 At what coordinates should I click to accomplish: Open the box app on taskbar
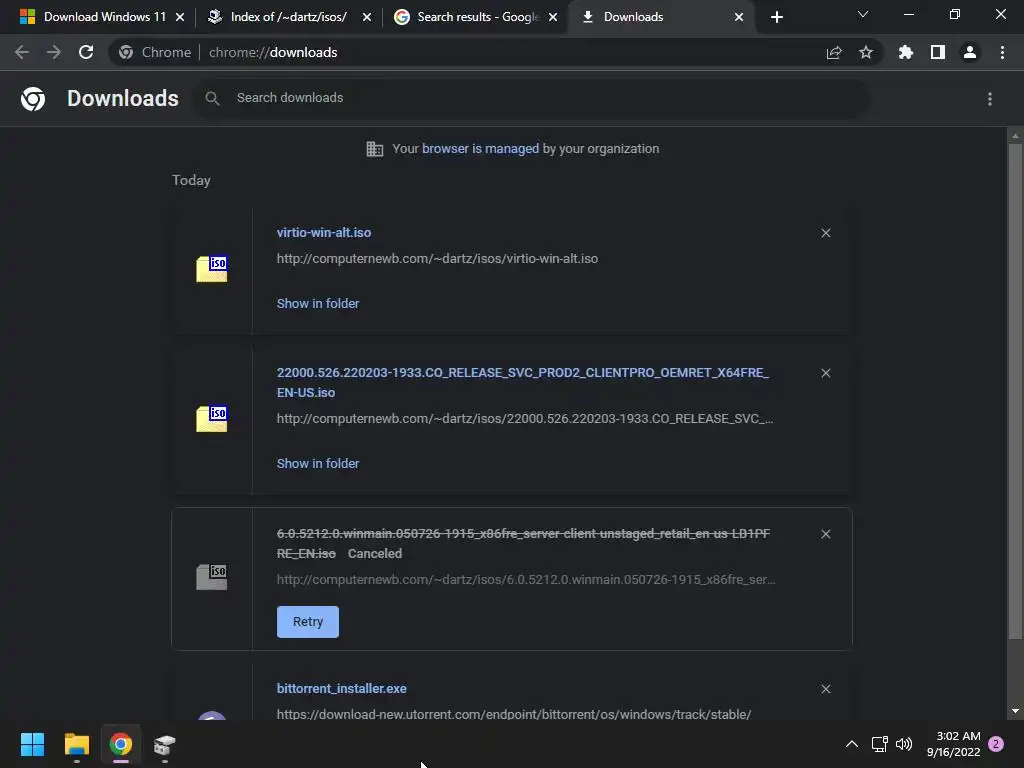tap(165, 744)
